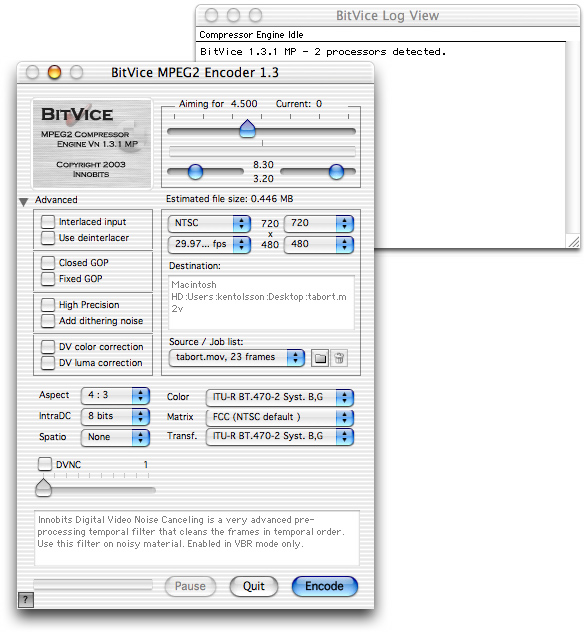587x636 pixels.
Task: Open the IntraDC 8 bits dropdown
Action: click(116, 417)
